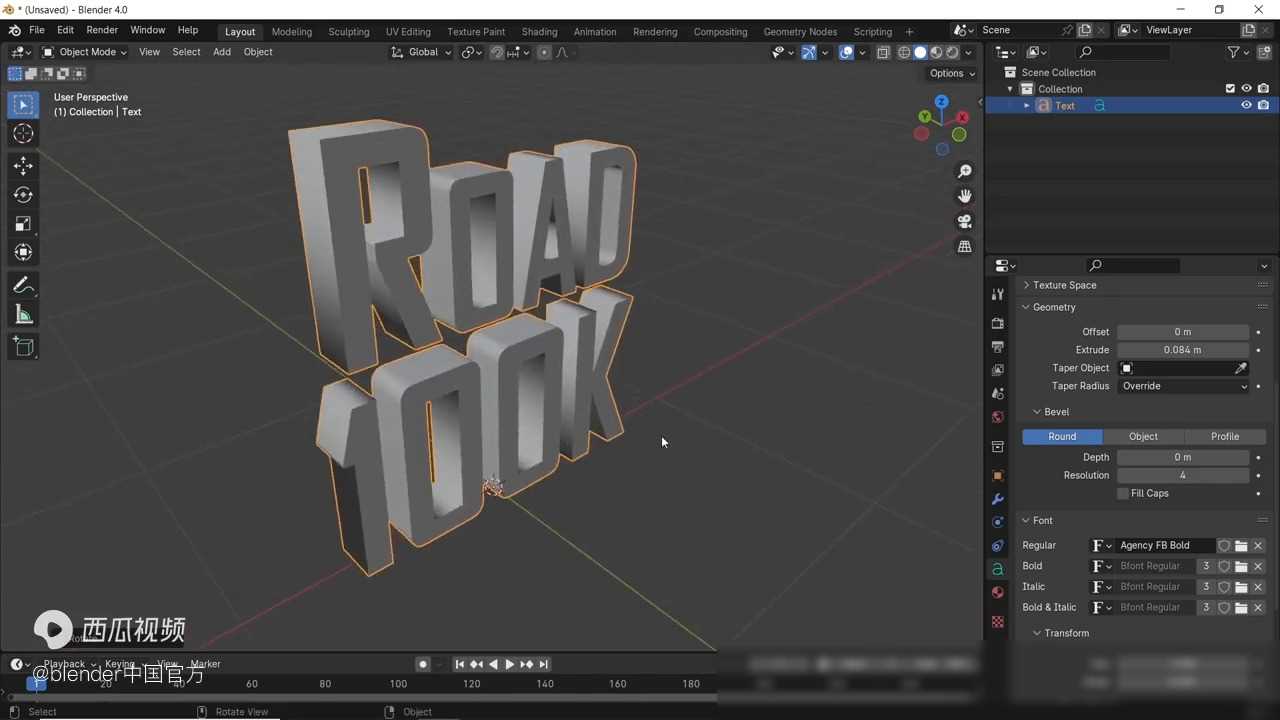
Task: Choose the Move tool
Action: point(23,166)
